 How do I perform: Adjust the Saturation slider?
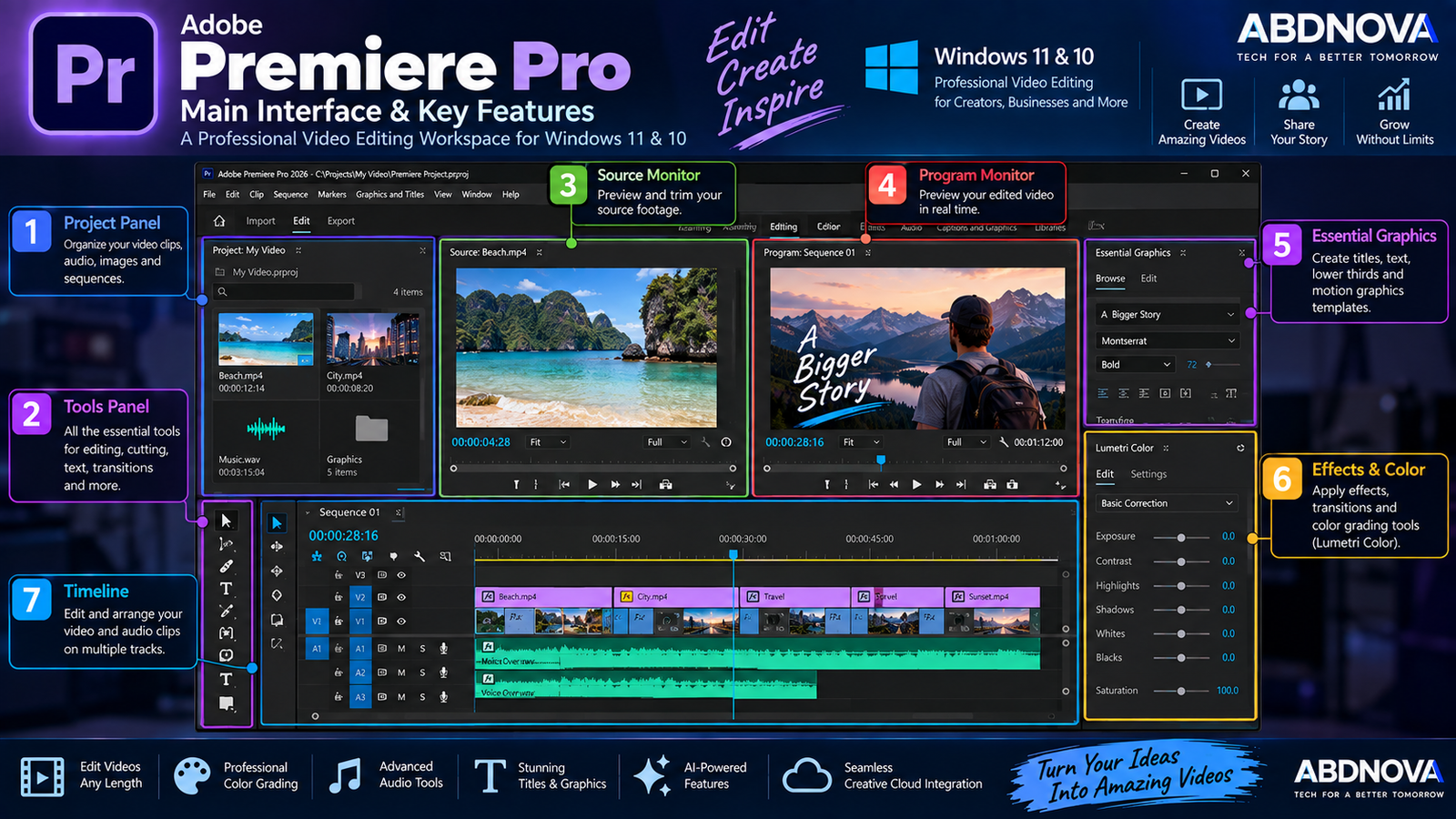click(x=1181, y=691)
